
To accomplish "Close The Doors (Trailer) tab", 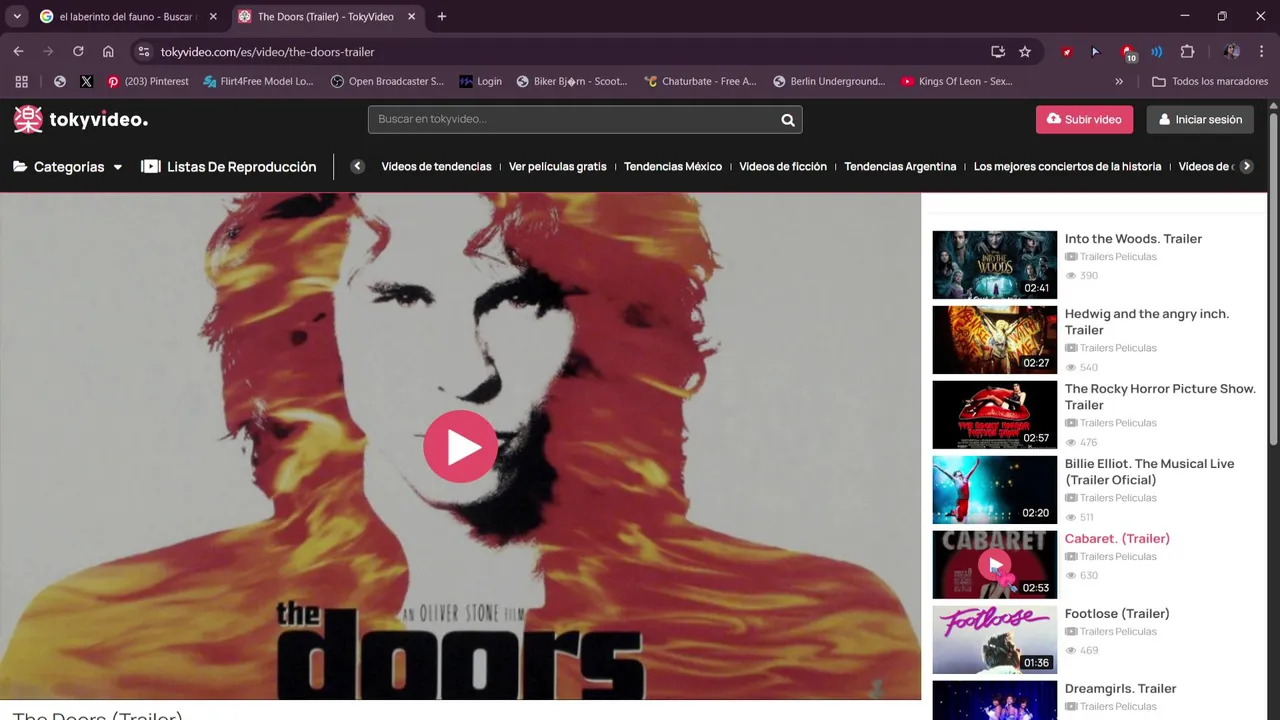I will pos(411,17).
